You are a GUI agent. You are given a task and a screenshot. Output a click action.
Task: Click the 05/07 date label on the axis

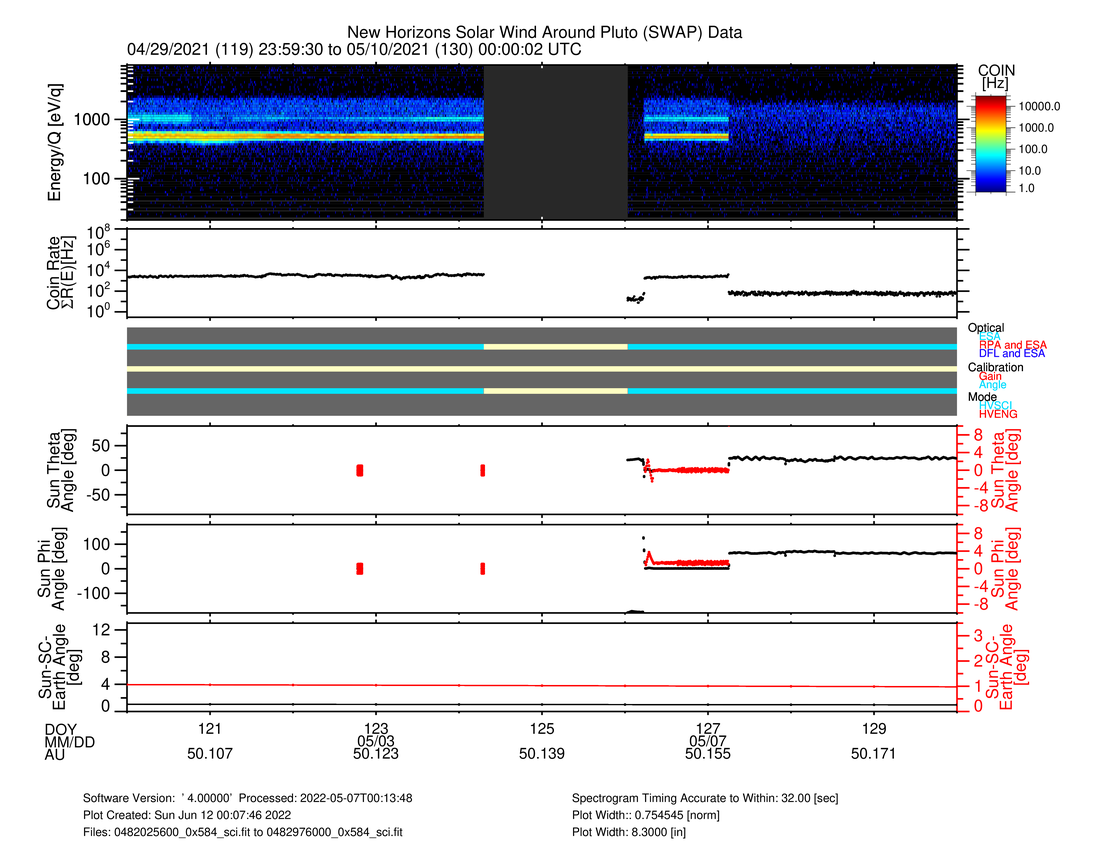point(708,742)
